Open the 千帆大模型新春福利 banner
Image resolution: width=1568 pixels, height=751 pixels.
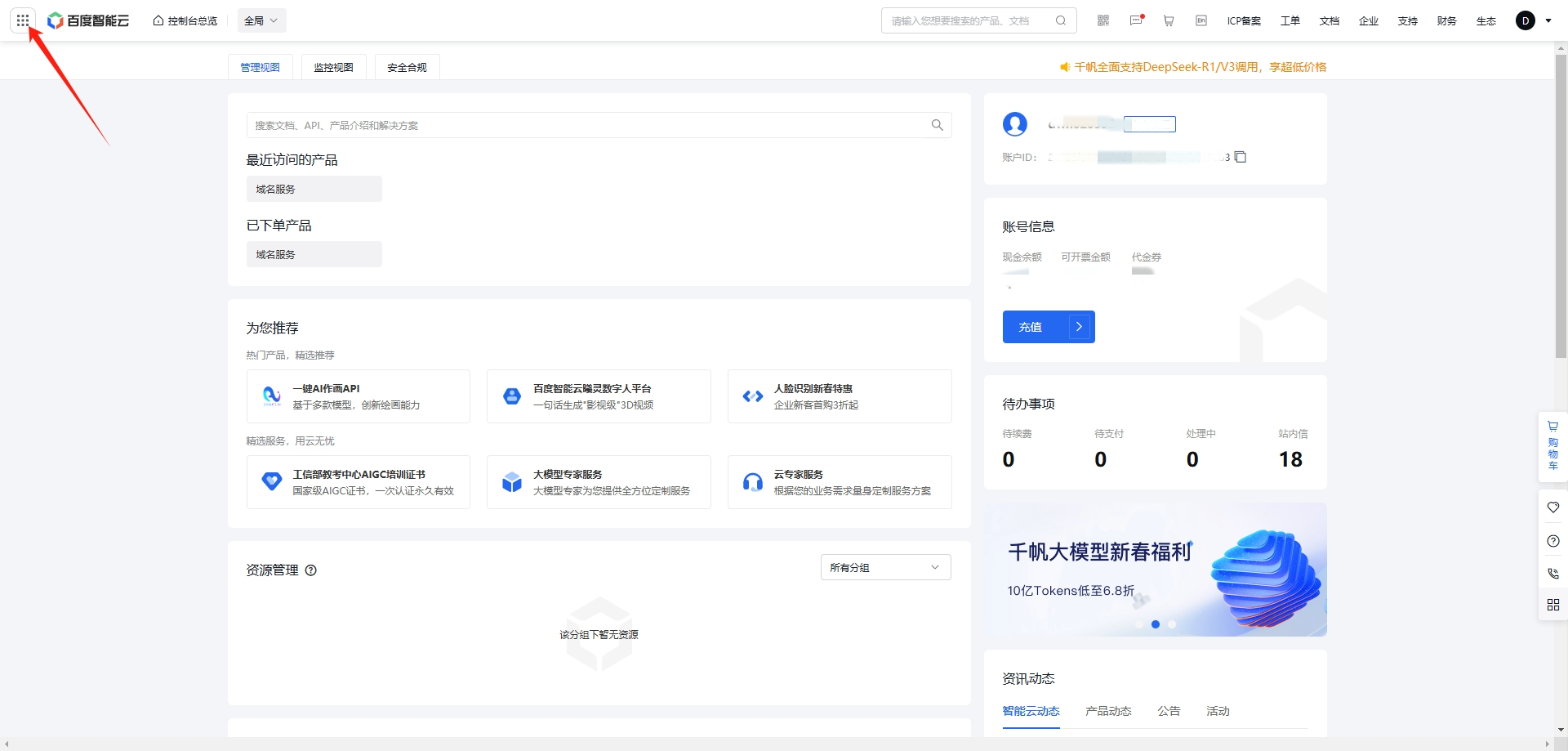[1156, 570]
